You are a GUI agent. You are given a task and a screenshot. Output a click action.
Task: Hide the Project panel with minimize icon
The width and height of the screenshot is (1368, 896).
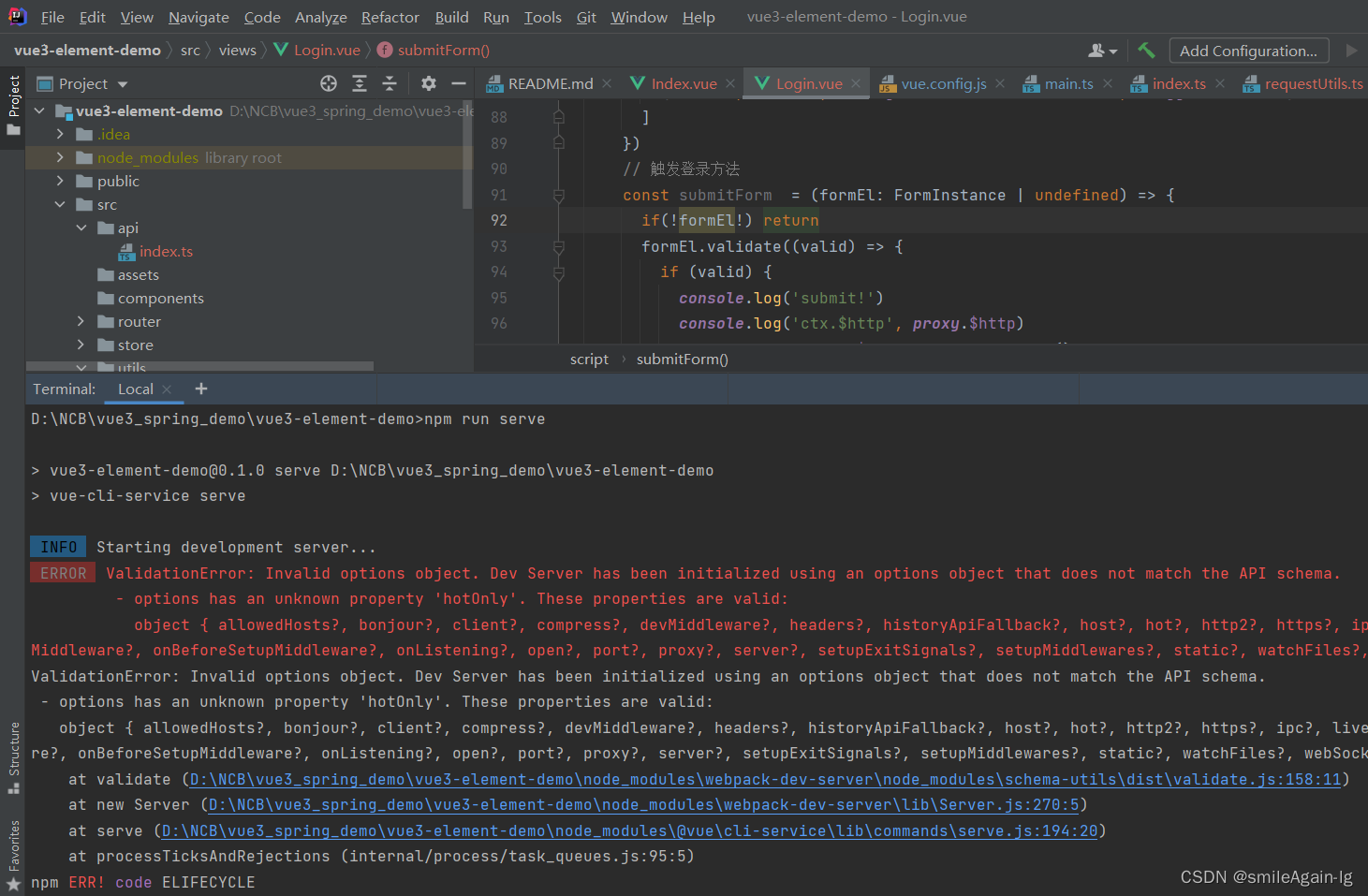(458, 83)
